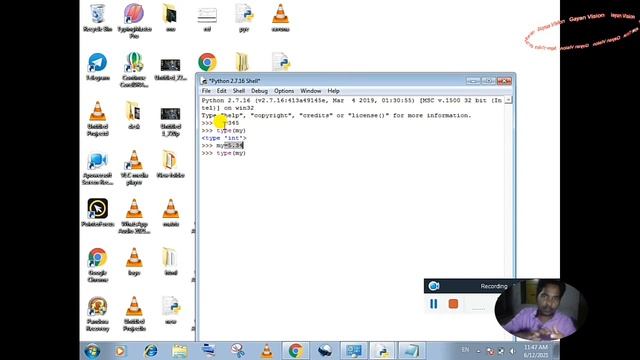Open the File menu in Python Shell
This screenshot has height=360, width=640.
206,91
